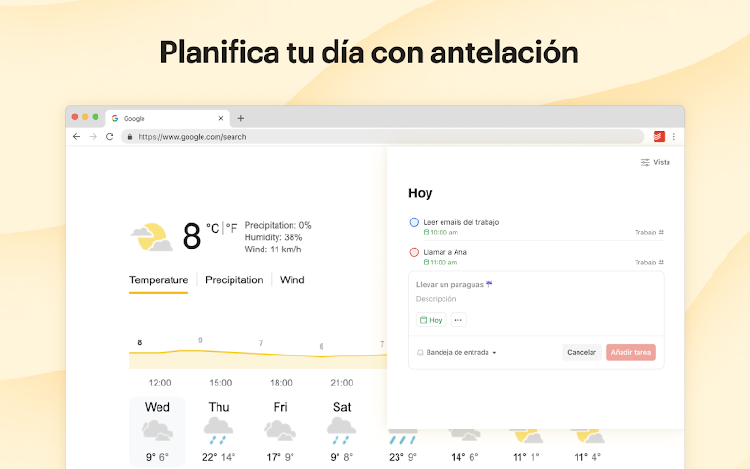The height and width of the screenshot is (469, 750).
Task: Reload the page with refresh icon
Action: pyautogui.click(x=110, y=137)
